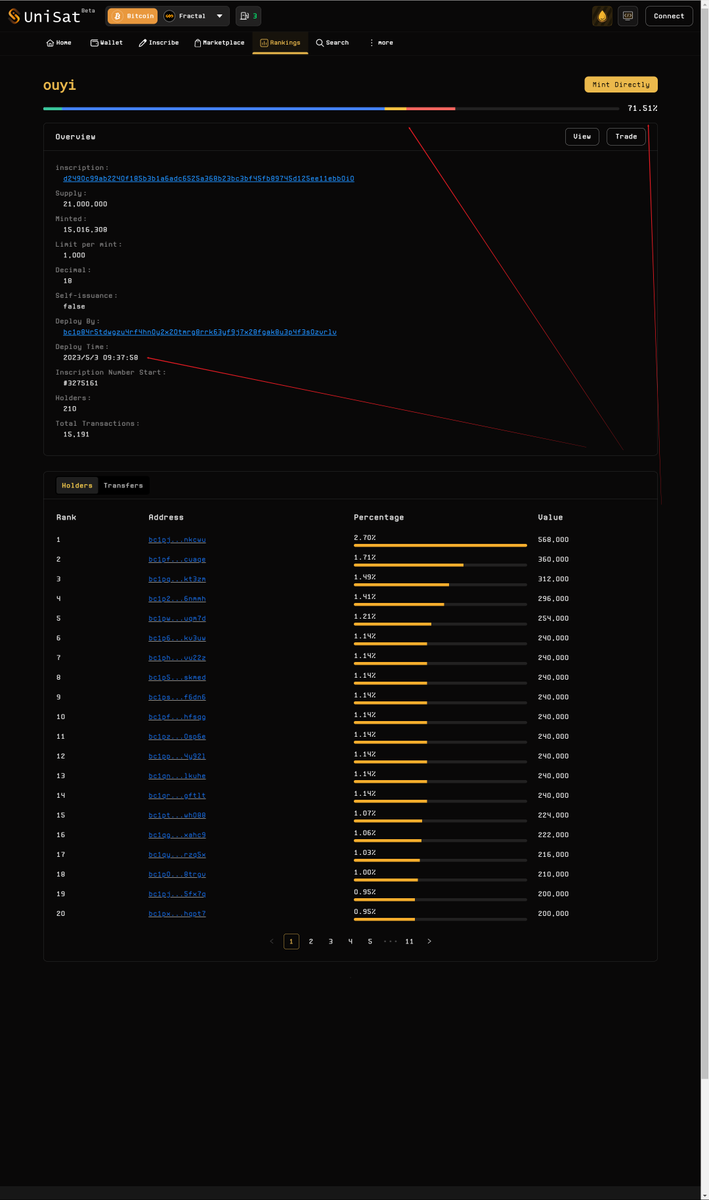Click the ouyi ticker title

point(60,85)
